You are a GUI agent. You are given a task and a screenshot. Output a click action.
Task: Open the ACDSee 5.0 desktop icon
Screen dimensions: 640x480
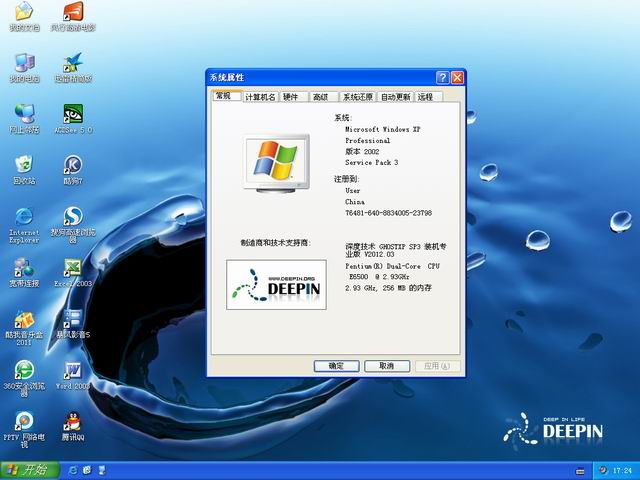pos(72,114)
